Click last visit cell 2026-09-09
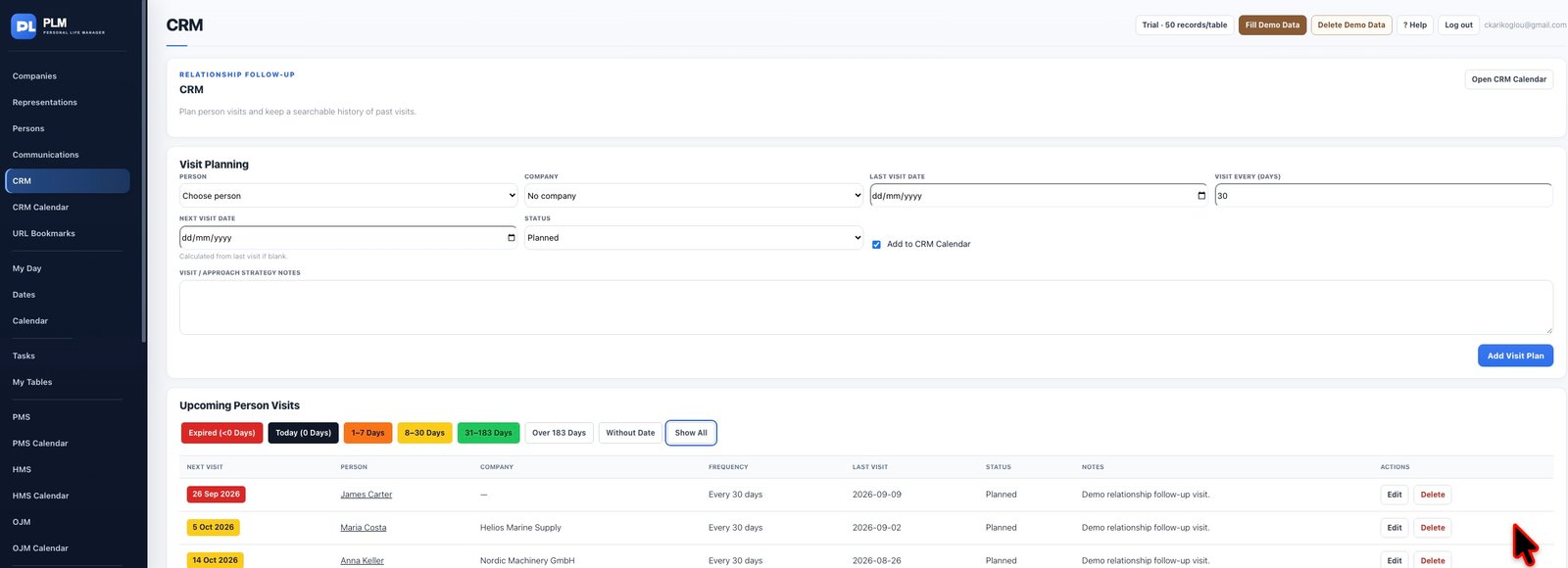Viewport: 1568px width, 568px height. [877, 496]
